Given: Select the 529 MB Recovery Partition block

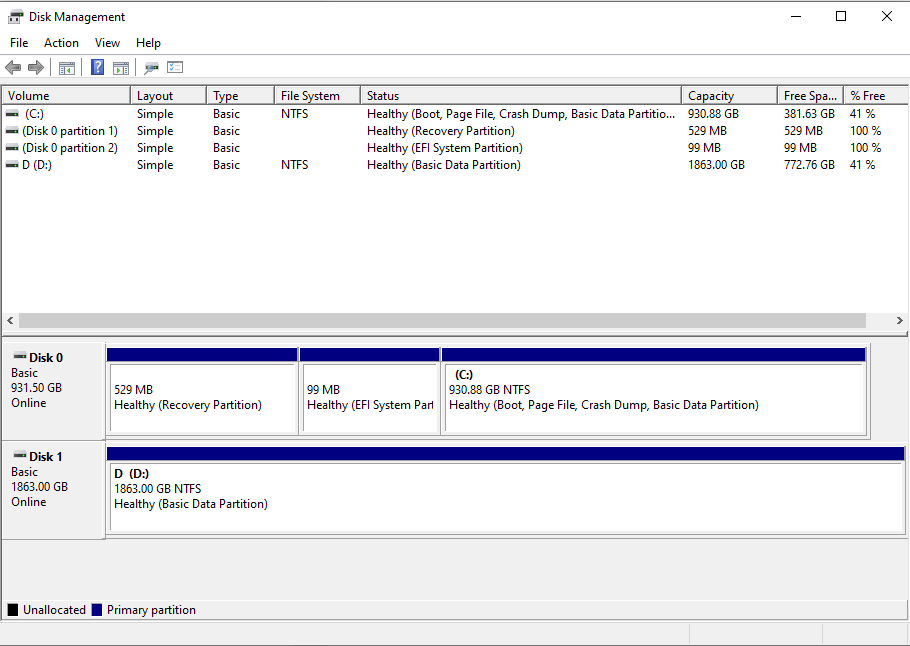Looking at the screenshot, I should [x=202, y=391].
